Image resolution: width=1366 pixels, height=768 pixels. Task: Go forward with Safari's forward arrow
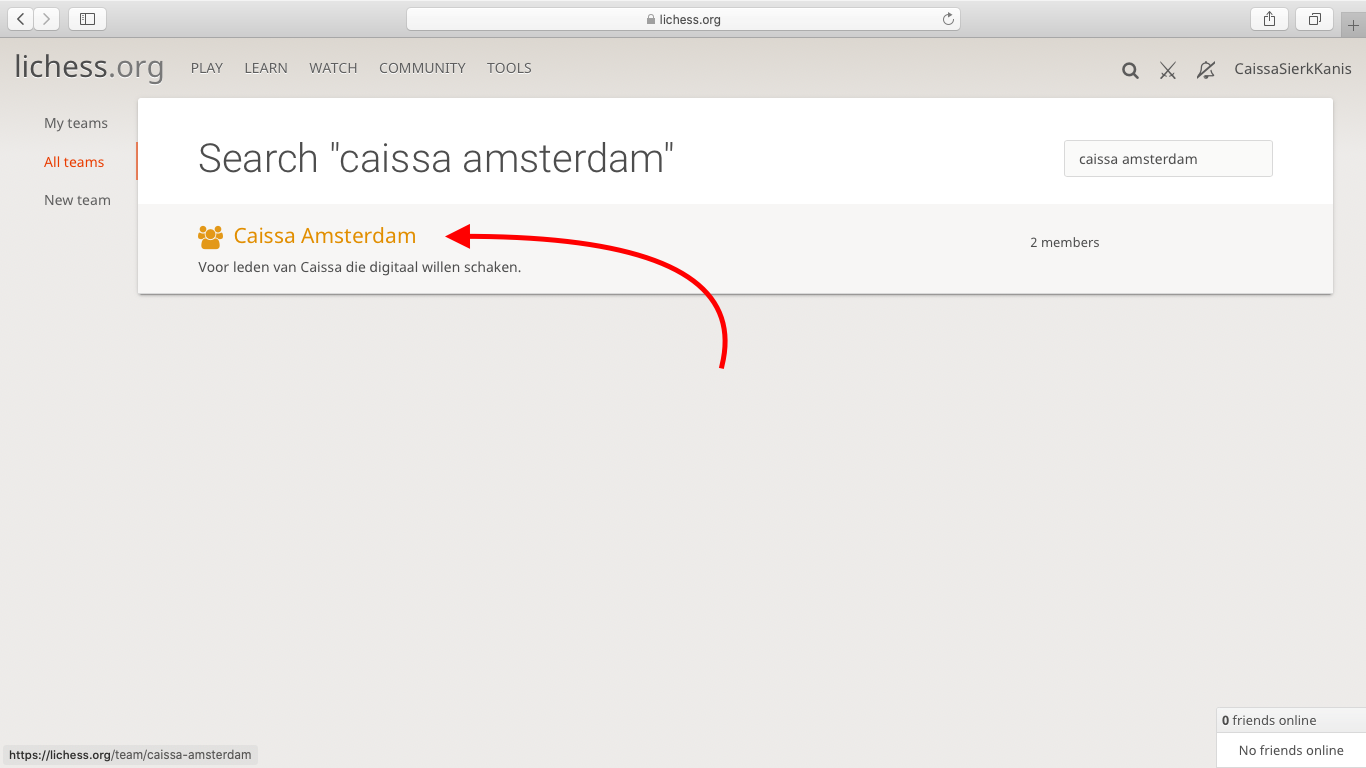47,18
